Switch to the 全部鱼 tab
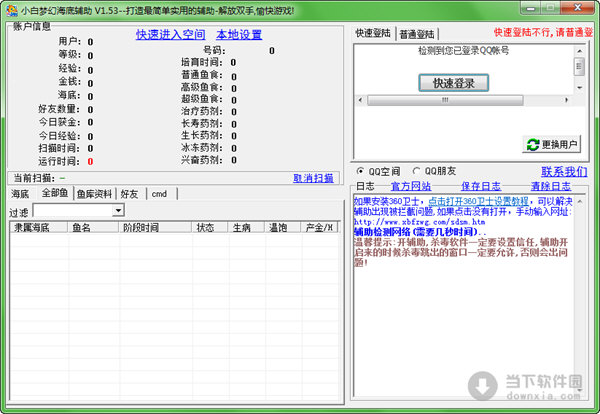Viewport: 600px width, 414px height. coord(55,193)
